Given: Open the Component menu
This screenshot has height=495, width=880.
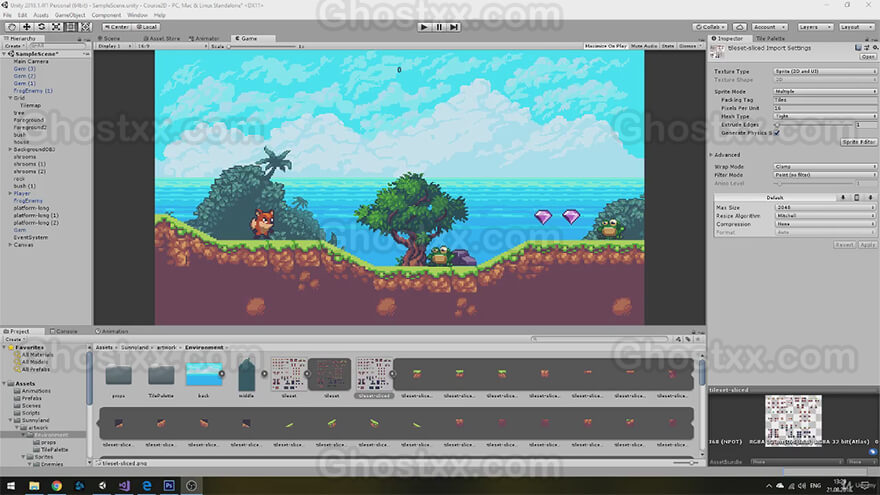Looking at the screenshot, I should point(106,15).
